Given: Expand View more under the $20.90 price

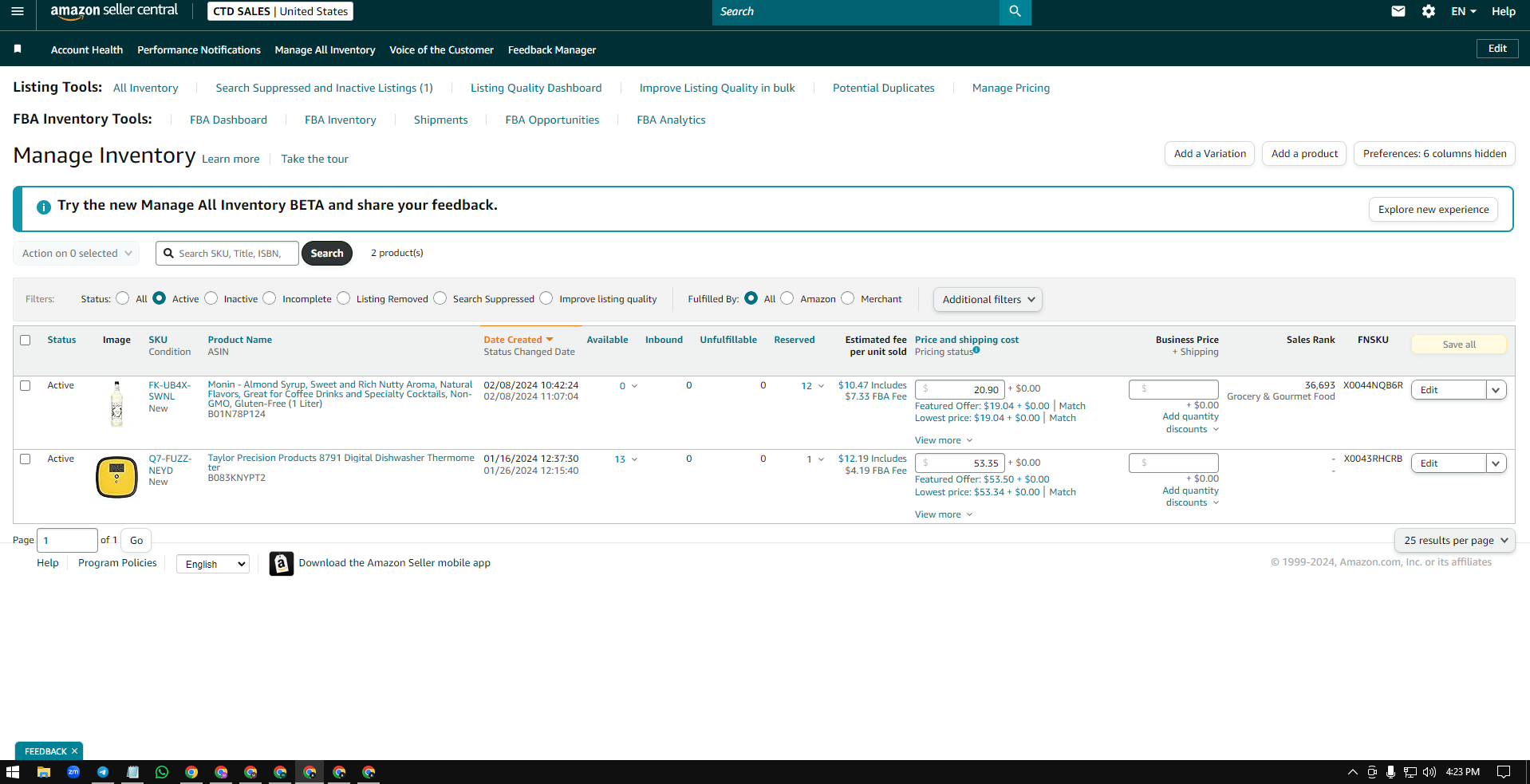Looking at the screenshot, I should (x=944, y=440).
